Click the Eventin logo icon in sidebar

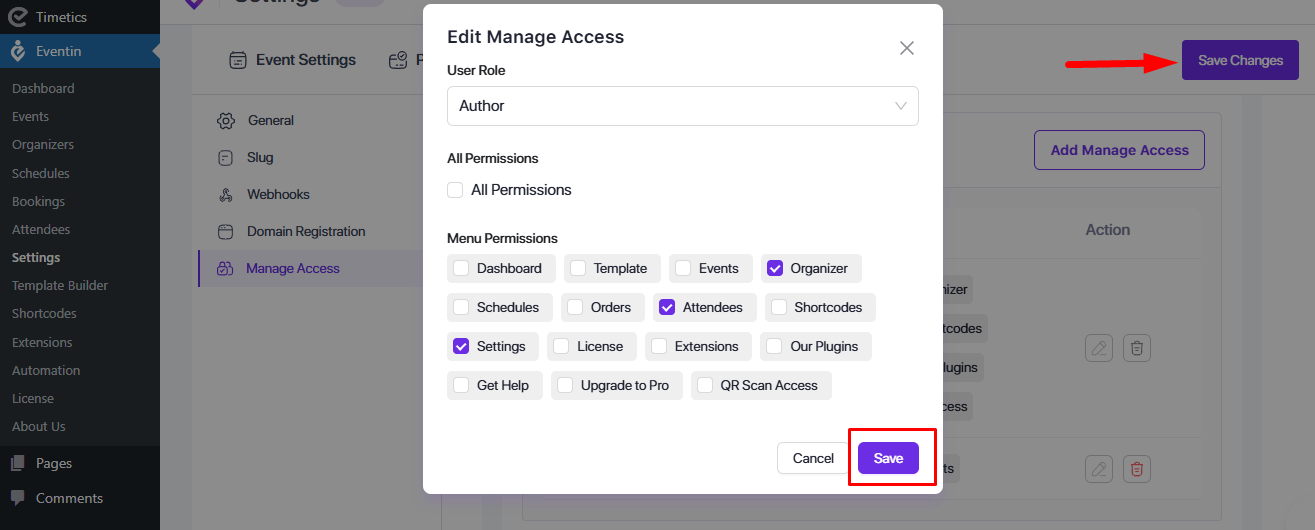pos(17,51)
